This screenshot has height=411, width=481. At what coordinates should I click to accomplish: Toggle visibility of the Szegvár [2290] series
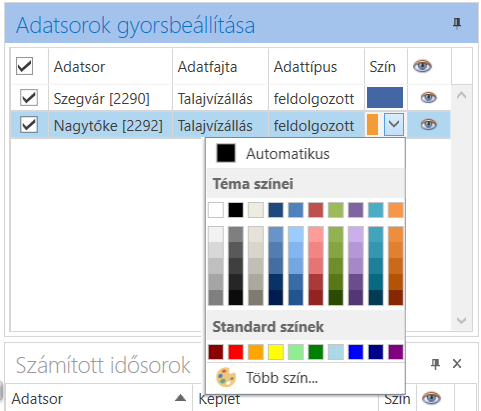pyautogui.click(x=428, y=98)
